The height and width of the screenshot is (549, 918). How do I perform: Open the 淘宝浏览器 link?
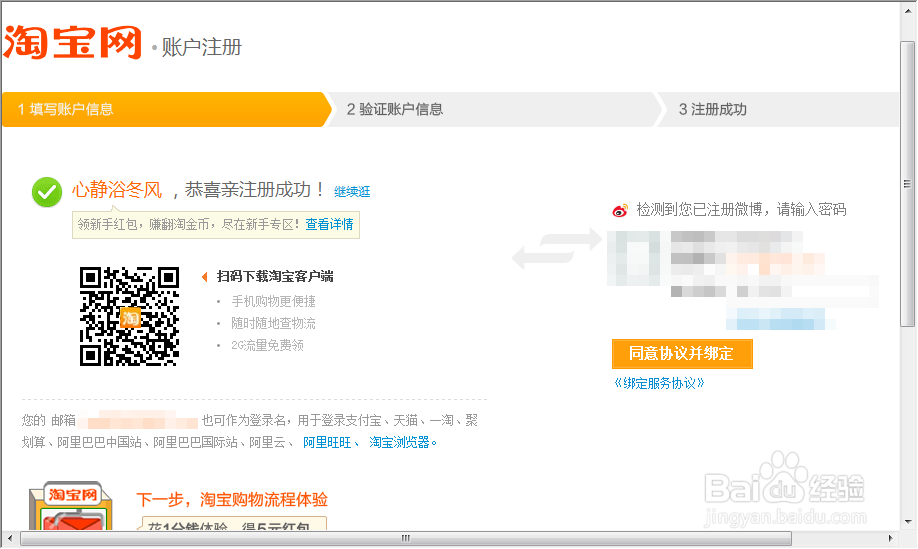(399, 442)
